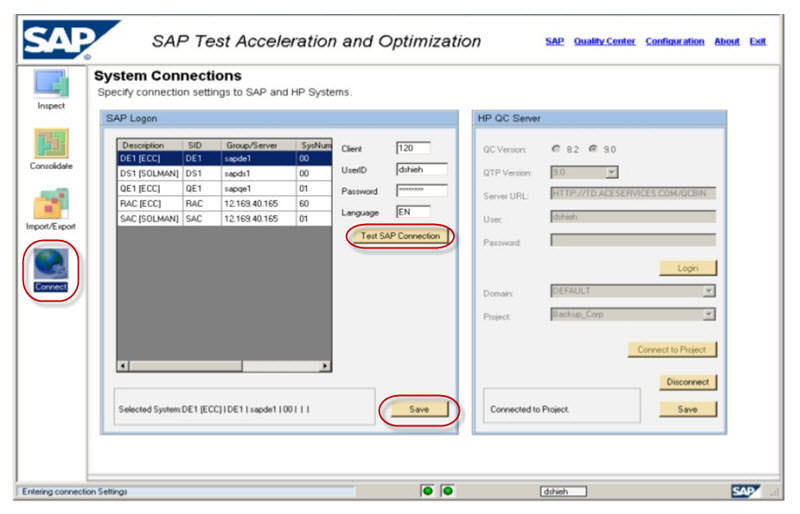This screenshot has width=800, height=514.
Task: Open the Project dropdown list
Action: (708, 314)
